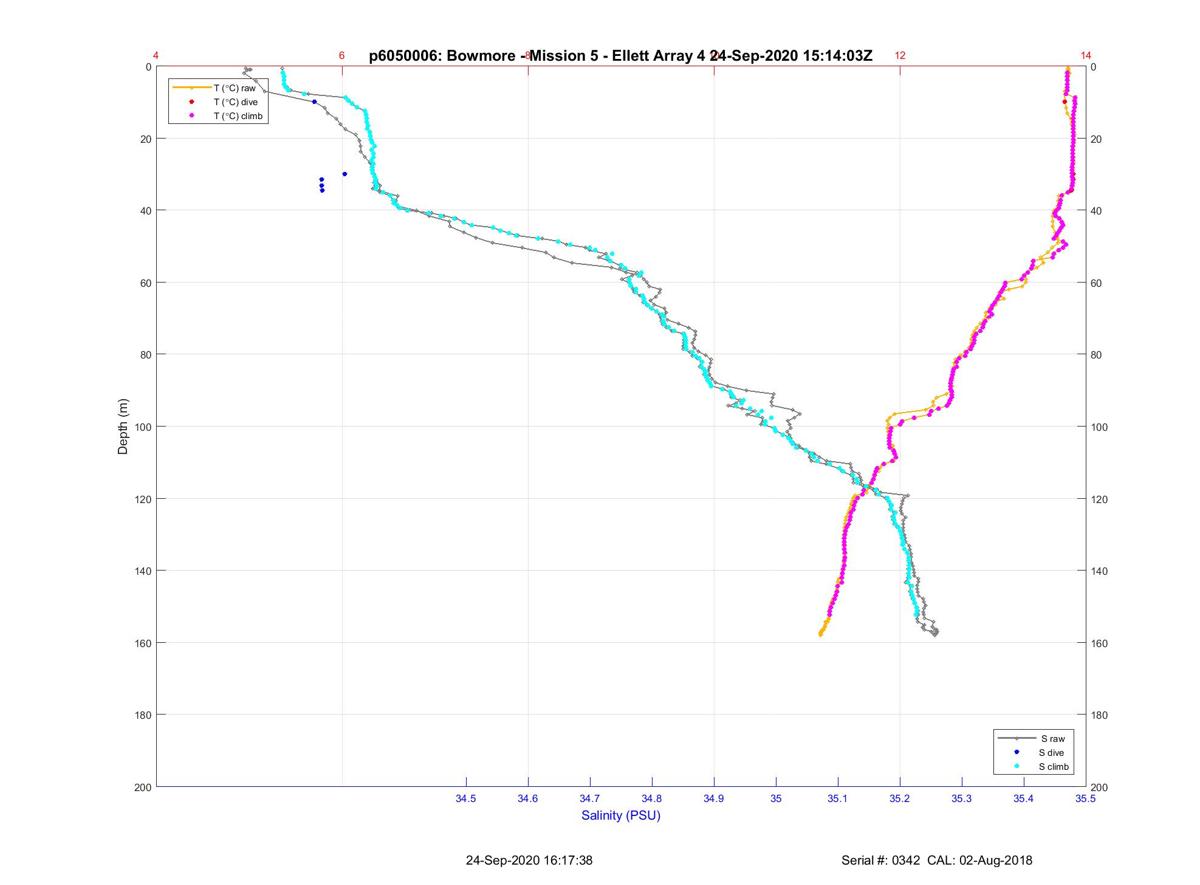1200x885 pixels.
Task: Click depth tick 100 on right axis
Action: (x=1099, y=427)
